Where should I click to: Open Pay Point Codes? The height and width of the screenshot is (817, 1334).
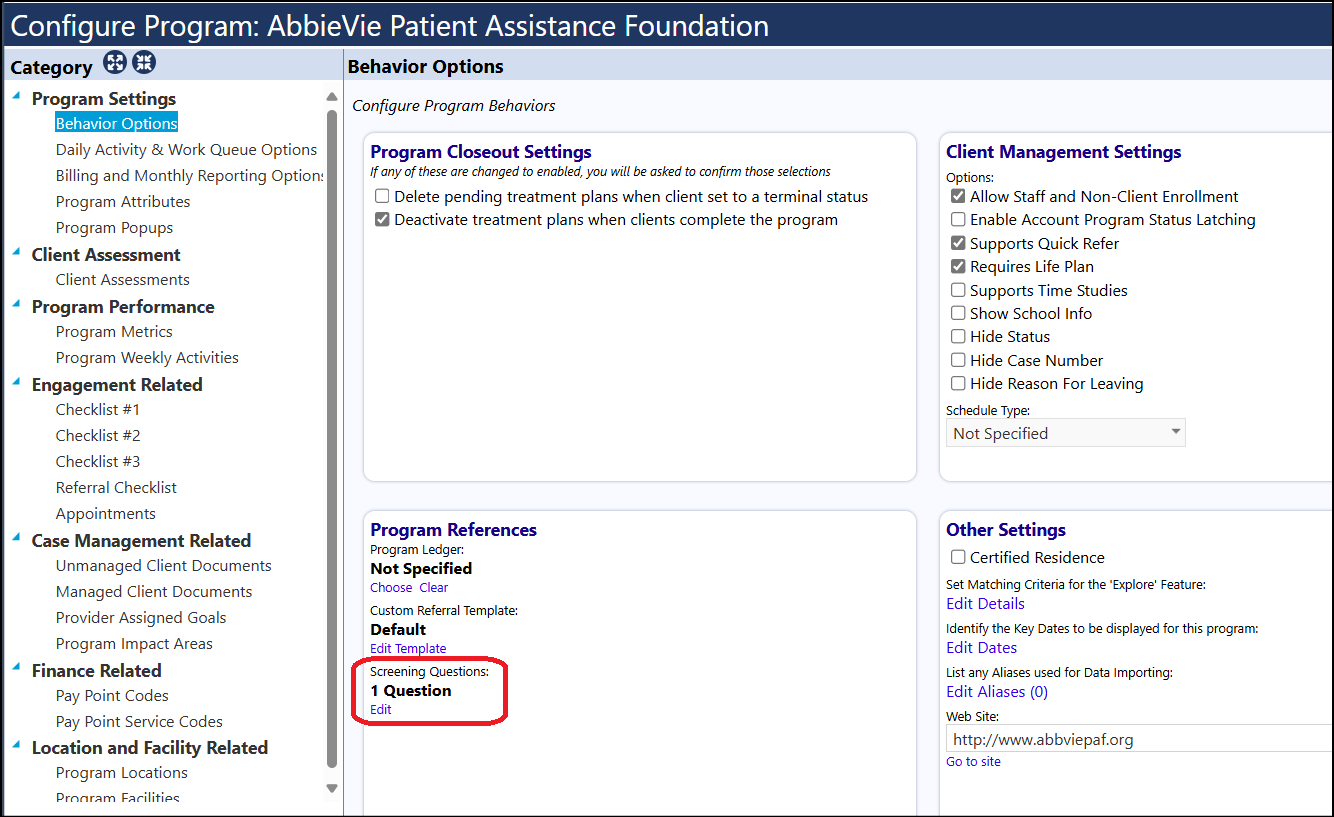coord(112,695)
